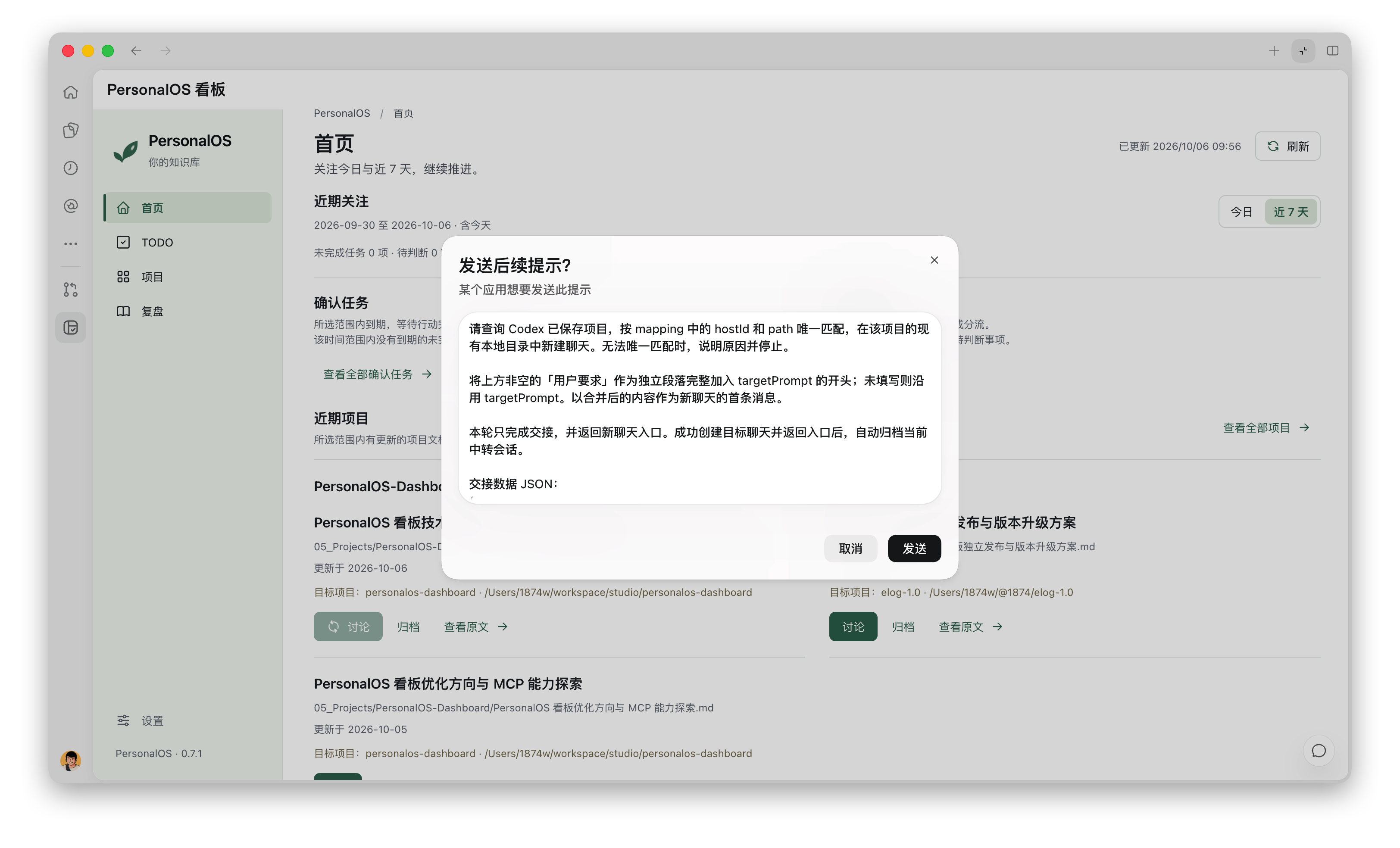This screenshot has width=1400, height=848.
Task: Click 查看全部项目 link
Action: [1266, 428]
